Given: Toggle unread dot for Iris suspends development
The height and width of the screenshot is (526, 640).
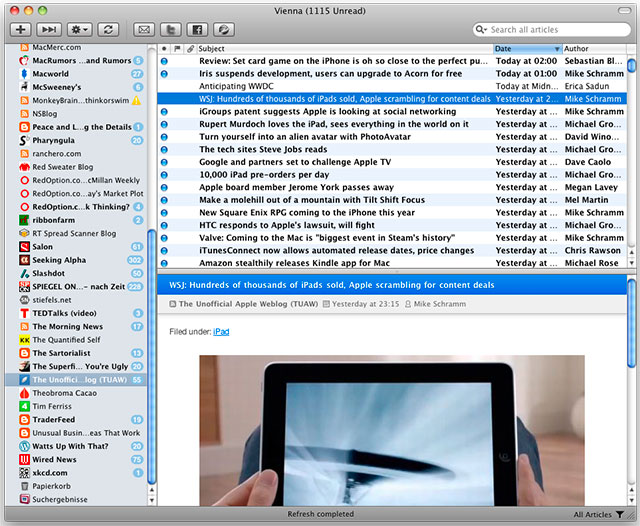Looking at the screenshot, I should pyautogui.click(x=164, y=74).
